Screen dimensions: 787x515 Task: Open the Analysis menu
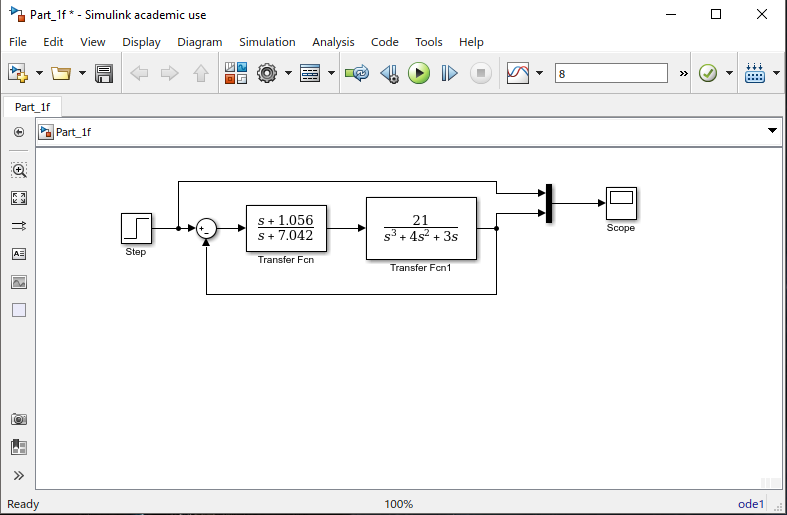tap(333, 42)
